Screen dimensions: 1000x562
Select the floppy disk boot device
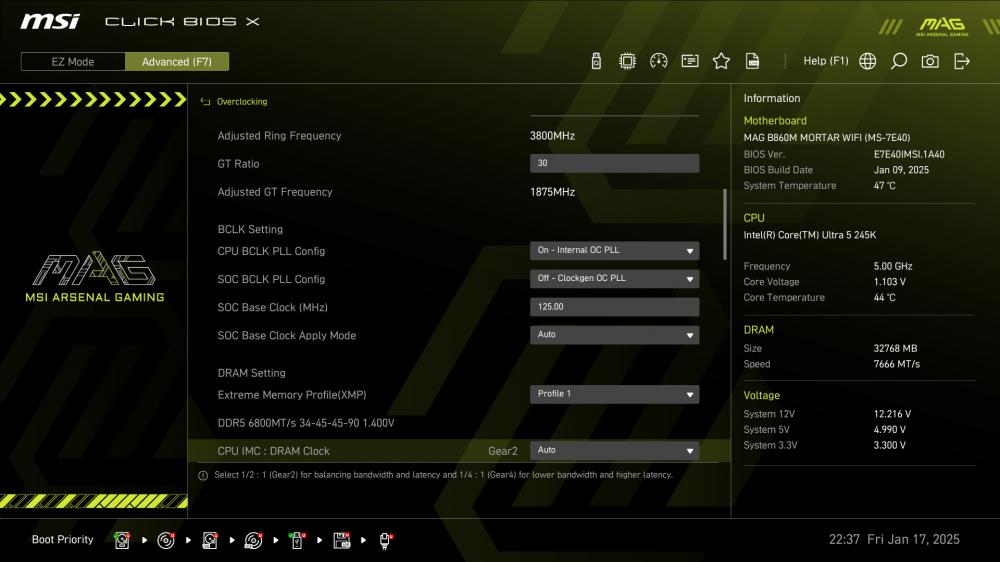point(342,540)
